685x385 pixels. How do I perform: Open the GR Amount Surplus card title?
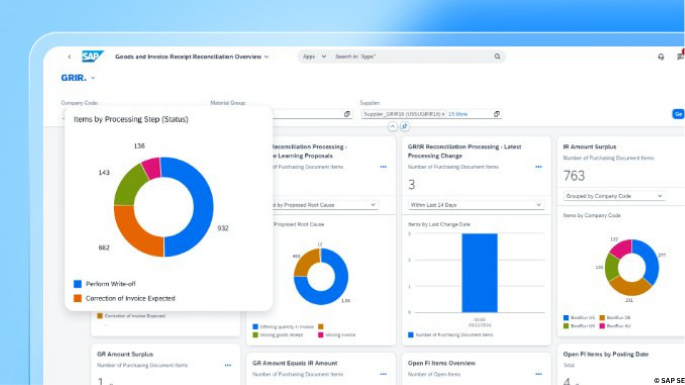pos(125,354)
